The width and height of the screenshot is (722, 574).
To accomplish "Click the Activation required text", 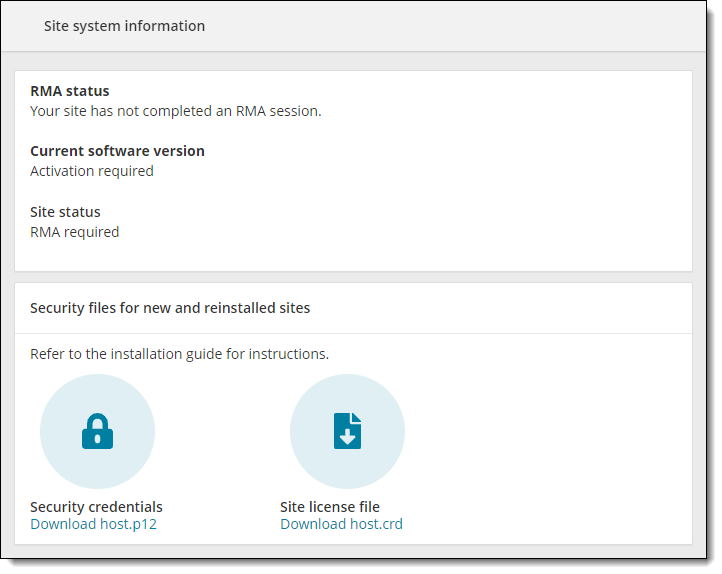I will coord(92,171).
